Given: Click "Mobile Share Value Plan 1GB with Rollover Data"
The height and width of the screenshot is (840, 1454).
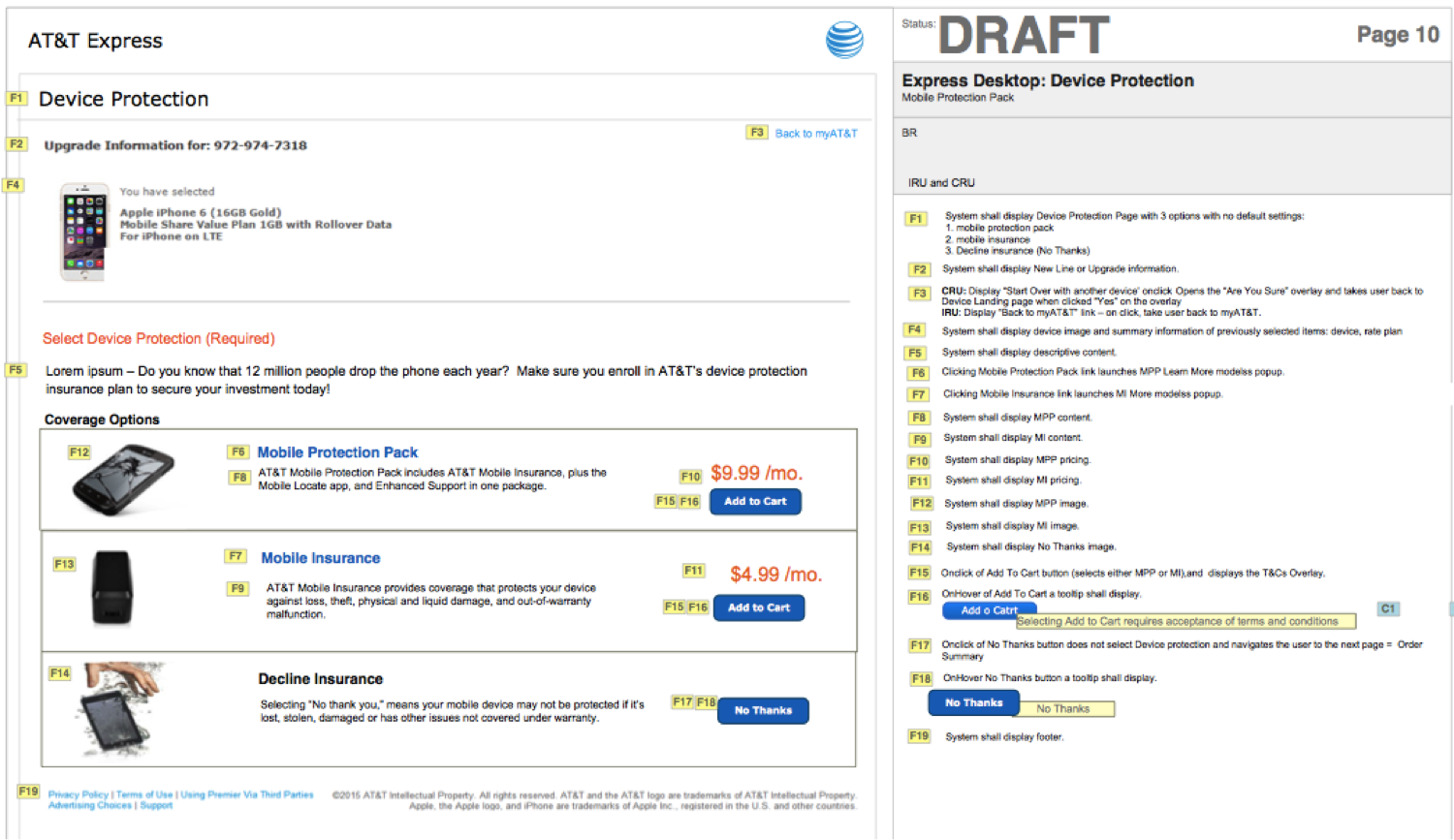Looking at the screenshot, I should tap(256, 224).
